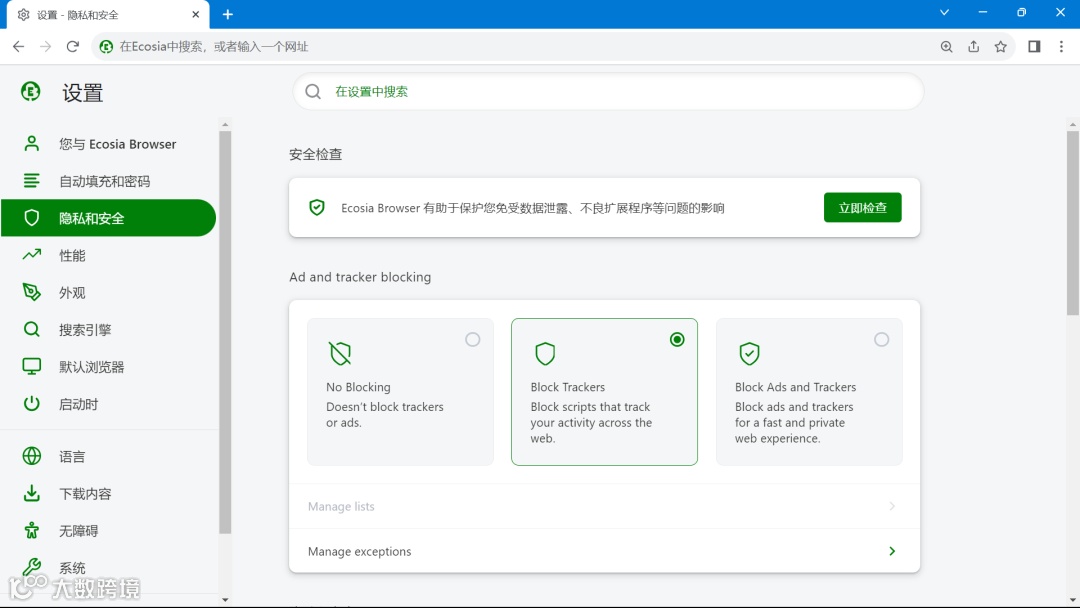This screenshot has width=1080, height=608.
Task: Select the 设置 - 隐私和安全 browser tab
Action: [107, 14]
